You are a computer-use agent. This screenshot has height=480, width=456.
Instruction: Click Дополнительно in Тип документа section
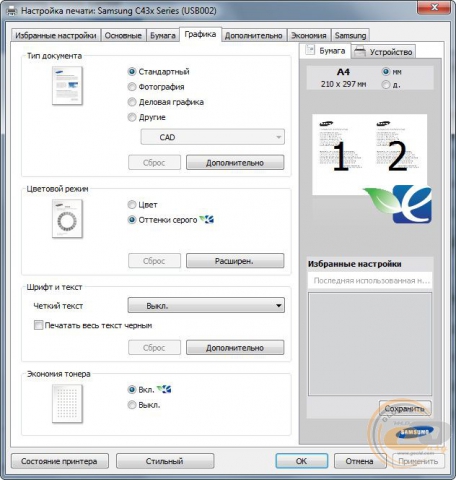tap(235, 163)
